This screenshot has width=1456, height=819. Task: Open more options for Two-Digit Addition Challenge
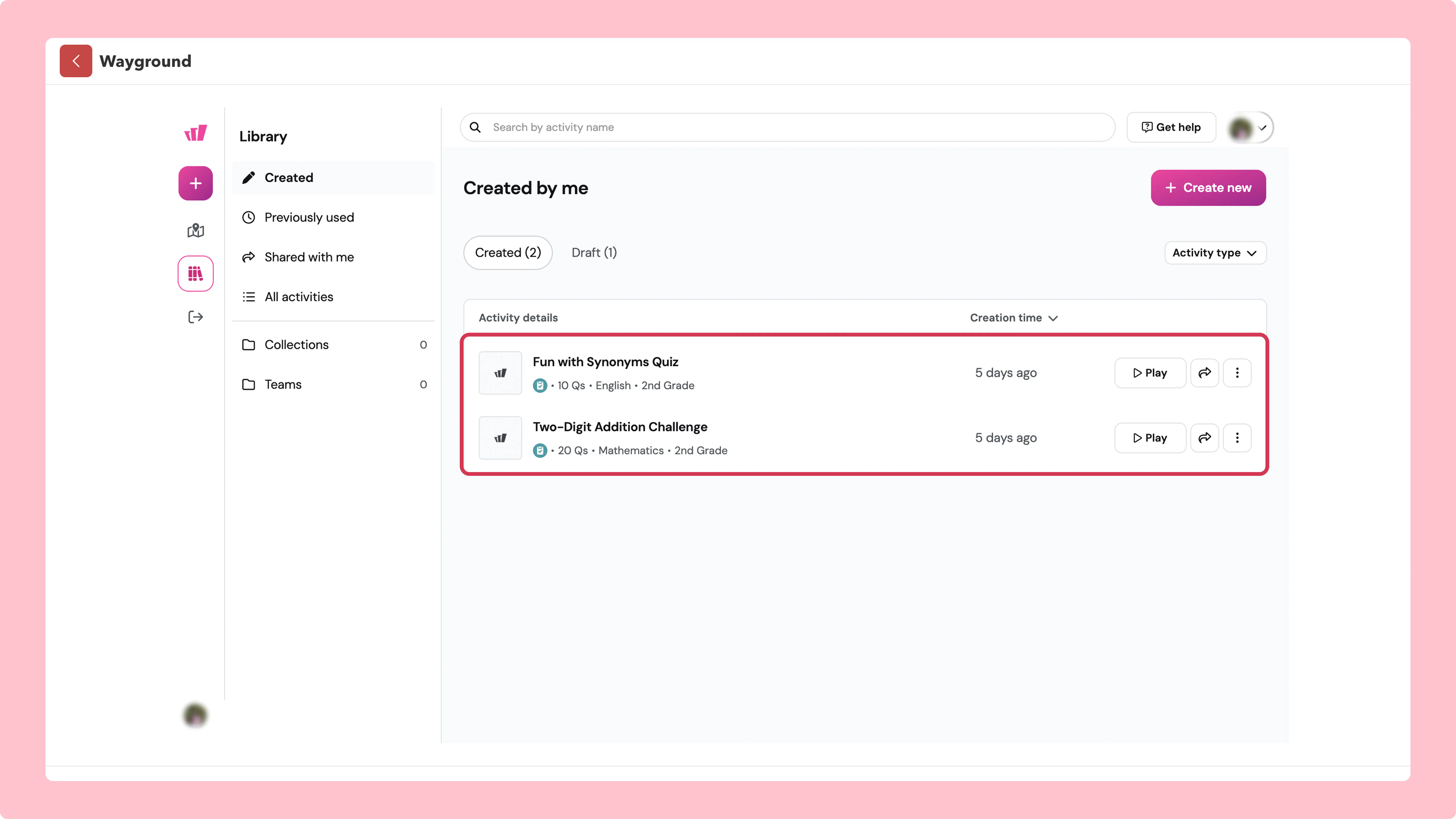click(x=1237, y=437)
